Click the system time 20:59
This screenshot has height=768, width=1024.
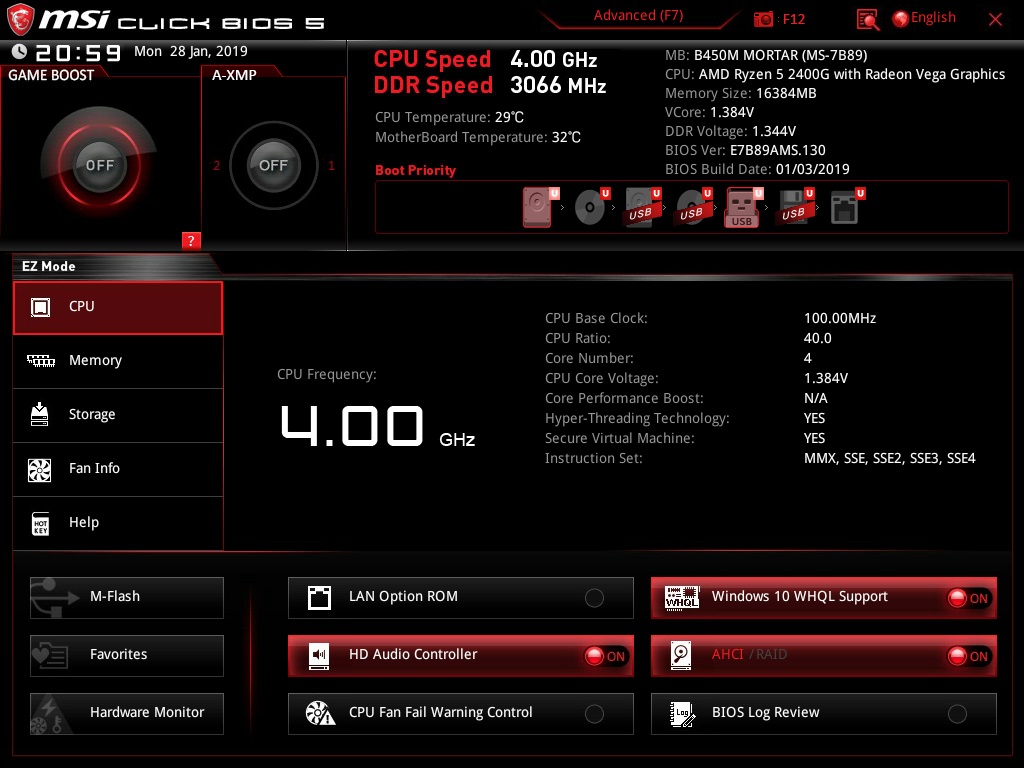[x=78, y=53]
